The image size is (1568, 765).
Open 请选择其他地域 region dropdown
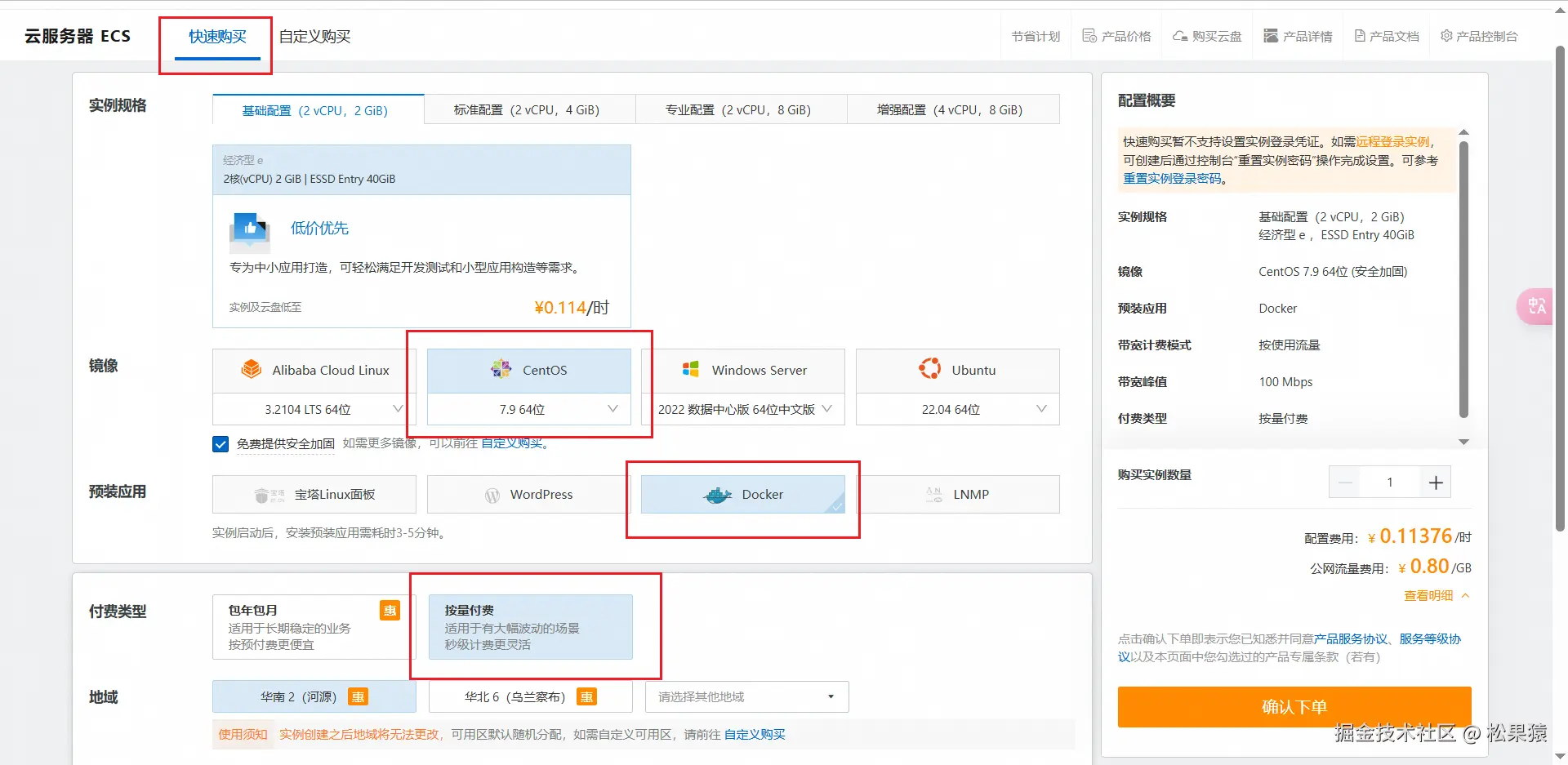(747, 696)
